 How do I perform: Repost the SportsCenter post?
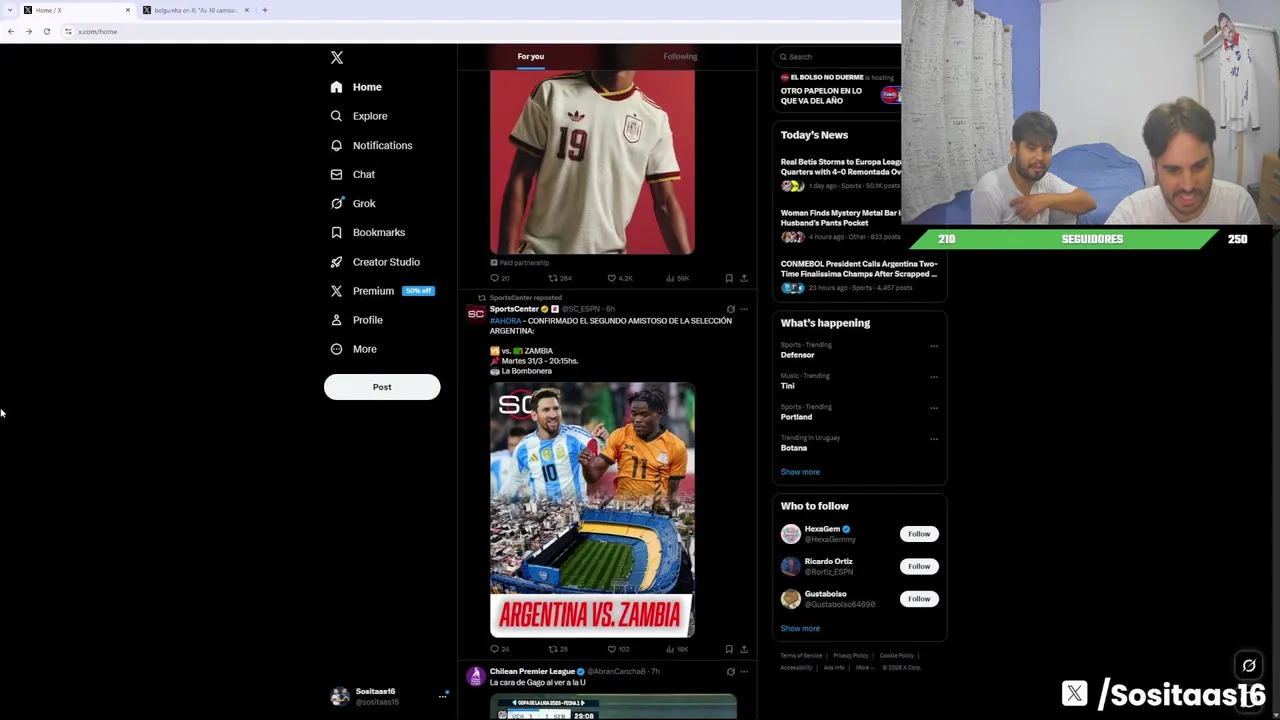coord(558,649)
